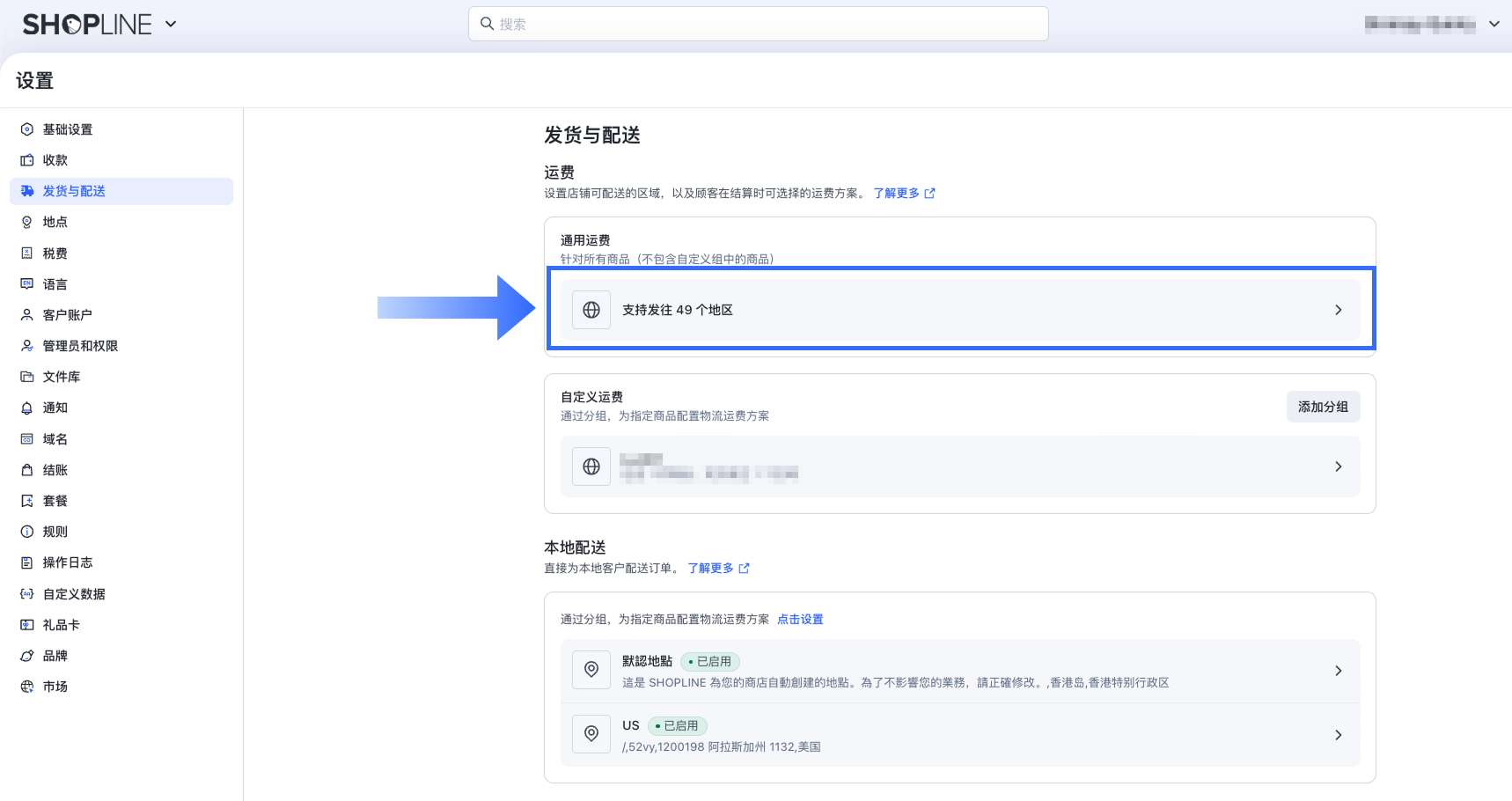The image size is (1512, 801).
Task: Click the 基础设置 gear icon in sidebar
Action: 27,129
